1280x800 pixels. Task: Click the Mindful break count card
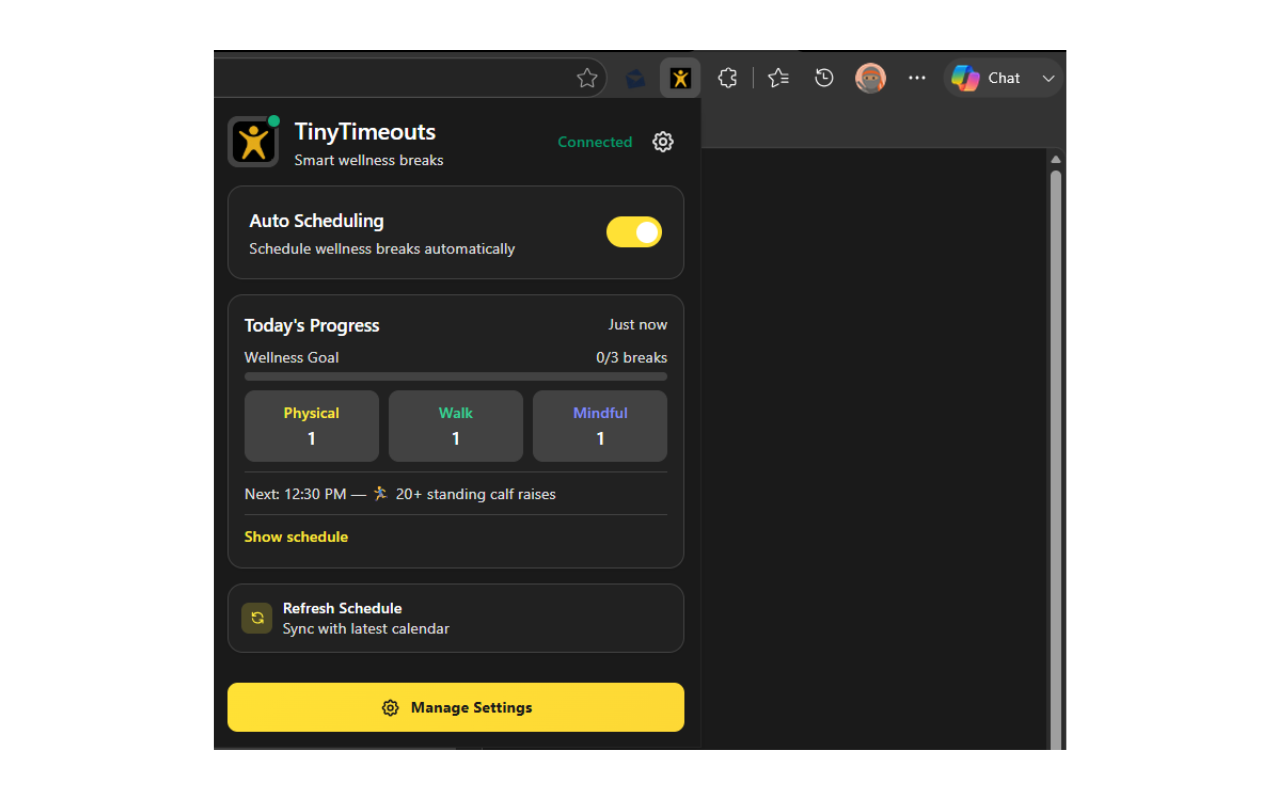[x=600, y=426]
